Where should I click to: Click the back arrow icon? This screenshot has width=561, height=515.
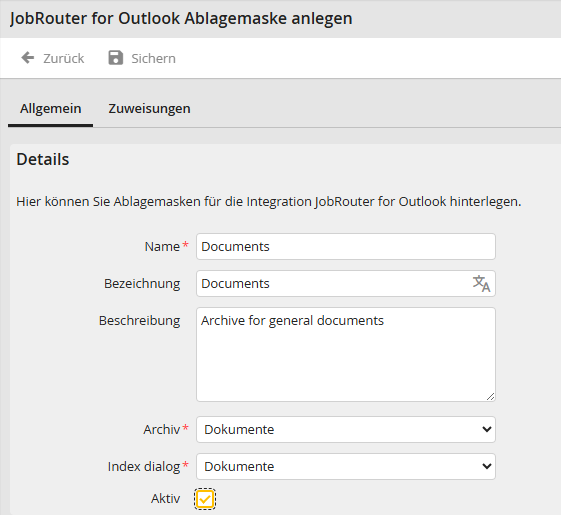point(28,58)
